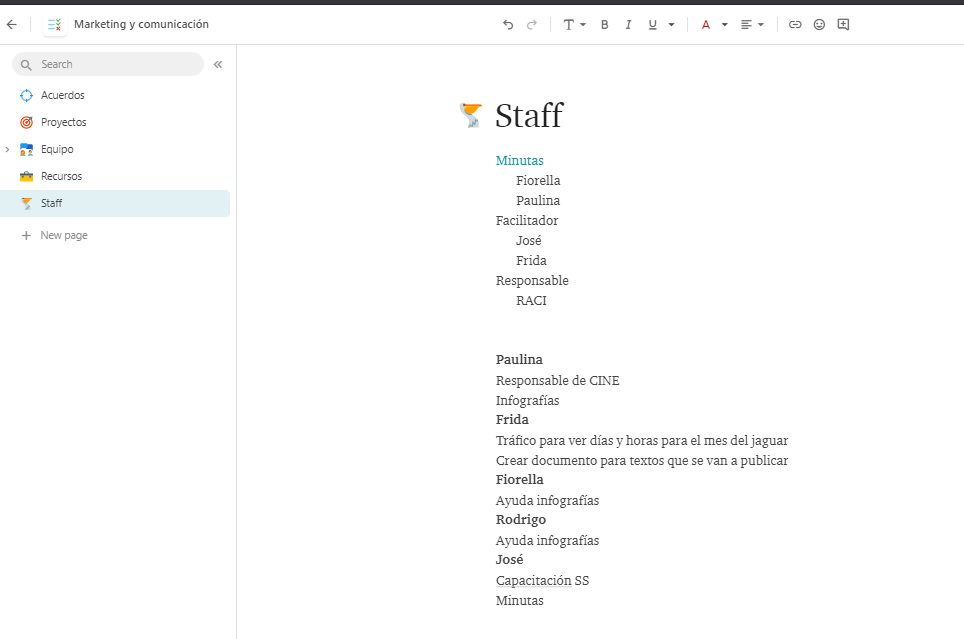The height and width of the screenshot is (639, 964).
Task: Click the Equipo people icon
Action: (26, 149)
